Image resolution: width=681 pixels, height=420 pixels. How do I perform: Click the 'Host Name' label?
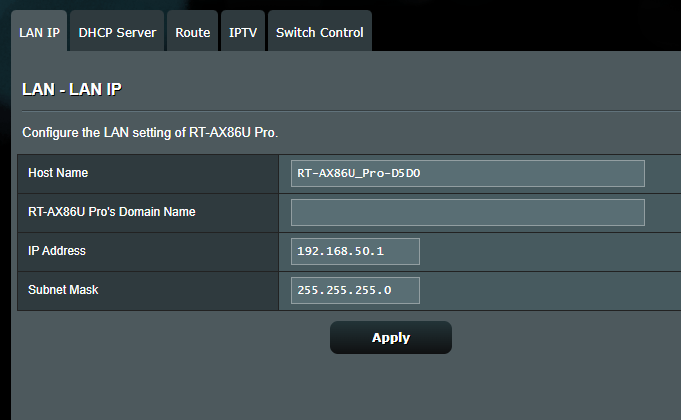[58, 173]
